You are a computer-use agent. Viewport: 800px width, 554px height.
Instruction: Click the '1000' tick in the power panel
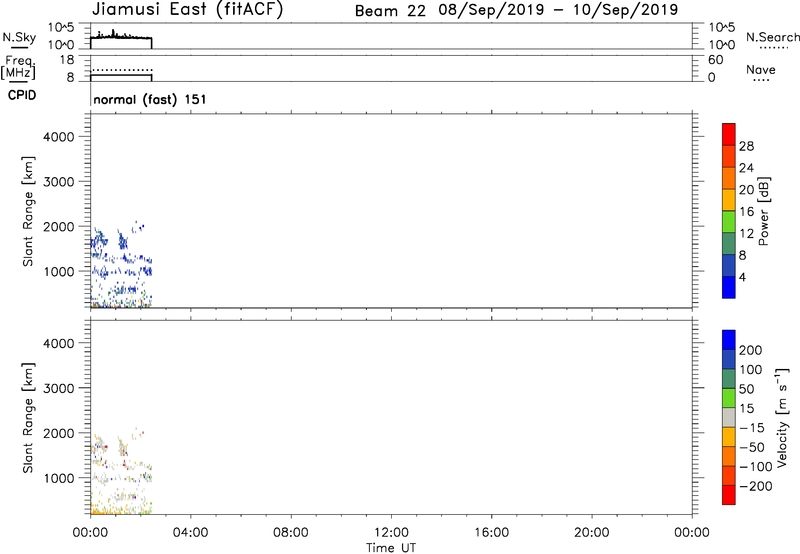pos(59,271)
